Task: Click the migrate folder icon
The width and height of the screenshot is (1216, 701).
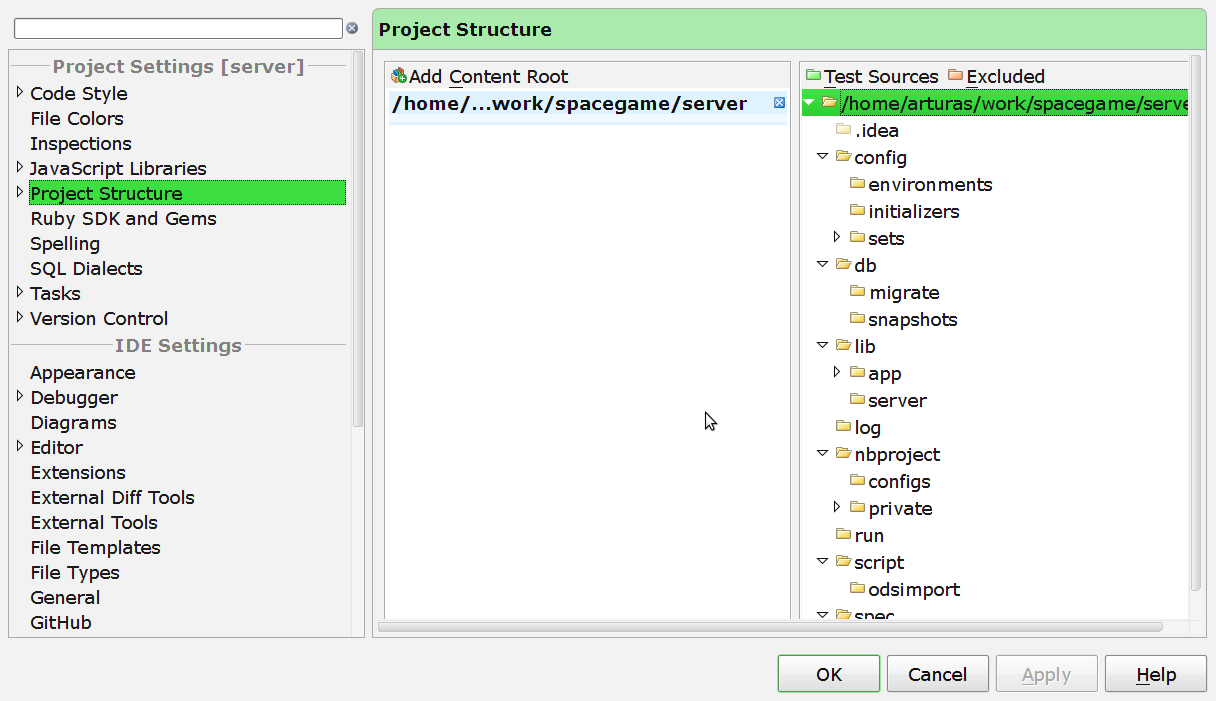Action: (x=857, y=292)
